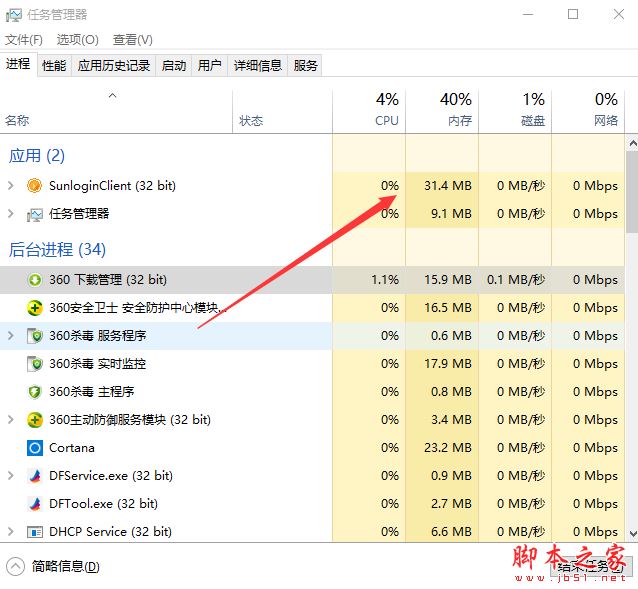Expand the 360杀毒 服务程序 row
The image size is (638, 589).
tap(11, 336)
